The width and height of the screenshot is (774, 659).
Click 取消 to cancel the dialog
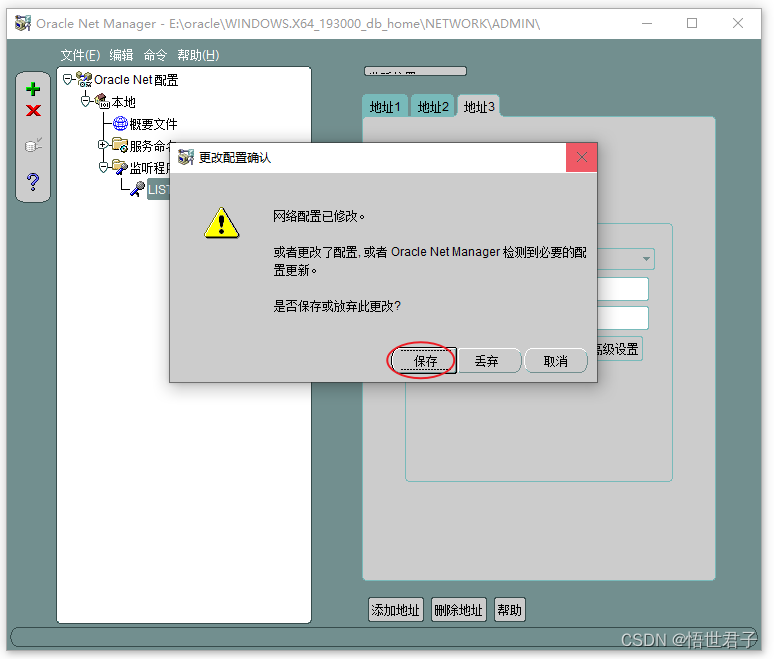point(556,361)
